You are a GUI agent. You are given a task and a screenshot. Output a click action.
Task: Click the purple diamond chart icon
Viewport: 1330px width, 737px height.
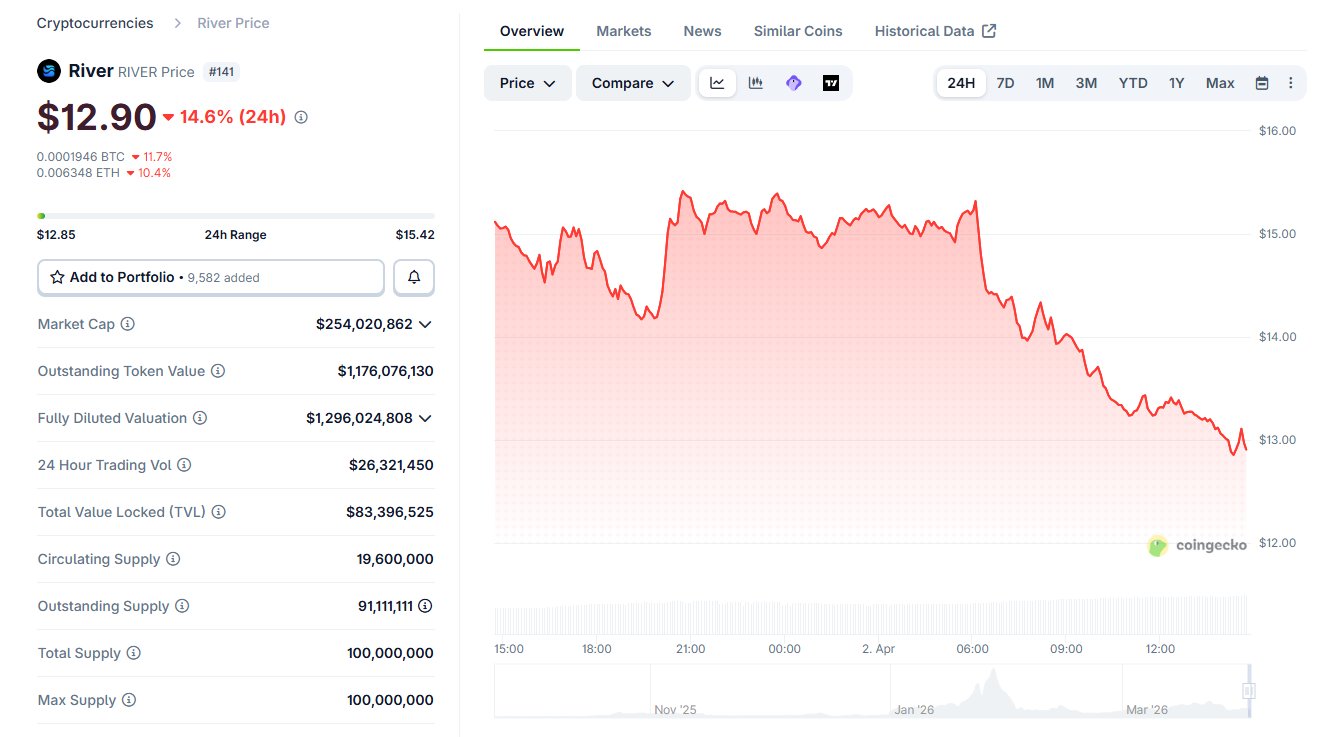pos(794,83)
